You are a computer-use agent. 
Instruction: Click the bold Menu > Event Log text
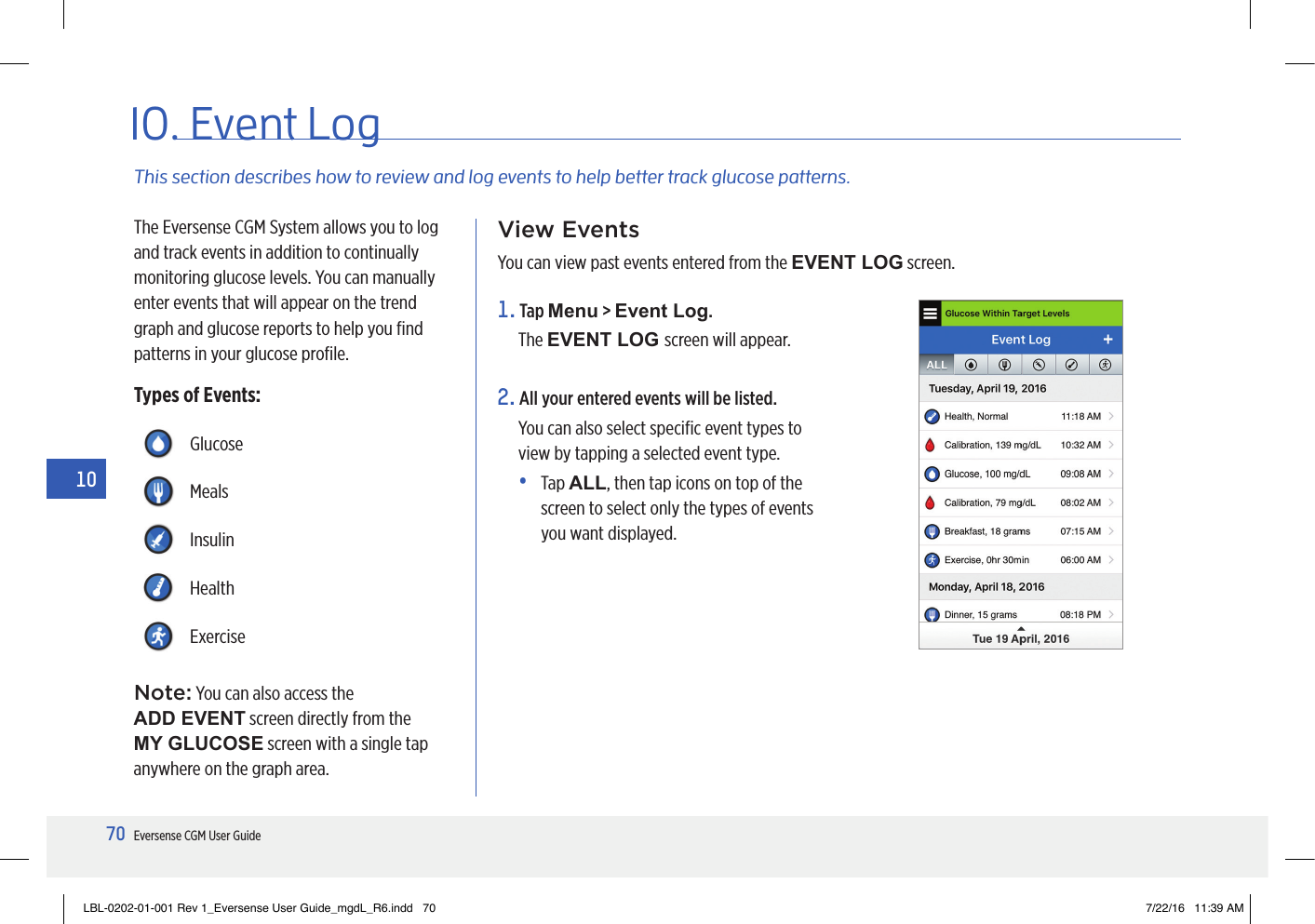(x=630, y=311)
